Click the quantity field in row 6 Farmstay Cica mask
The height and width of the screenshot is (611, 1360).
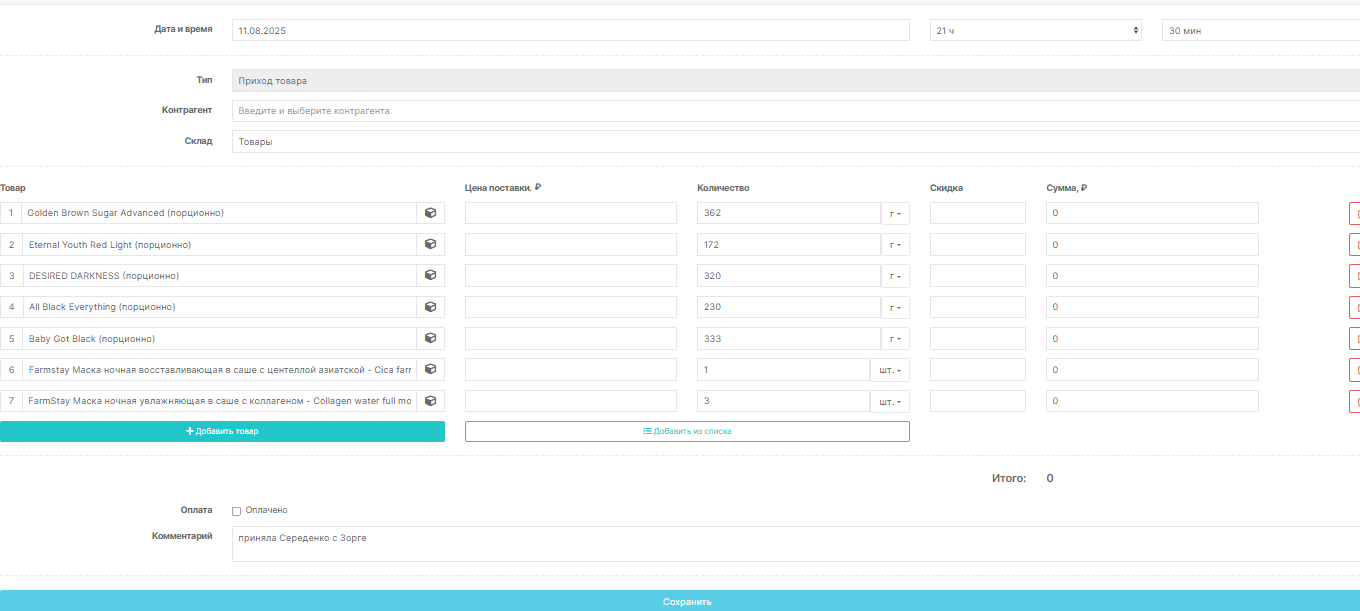783,369
